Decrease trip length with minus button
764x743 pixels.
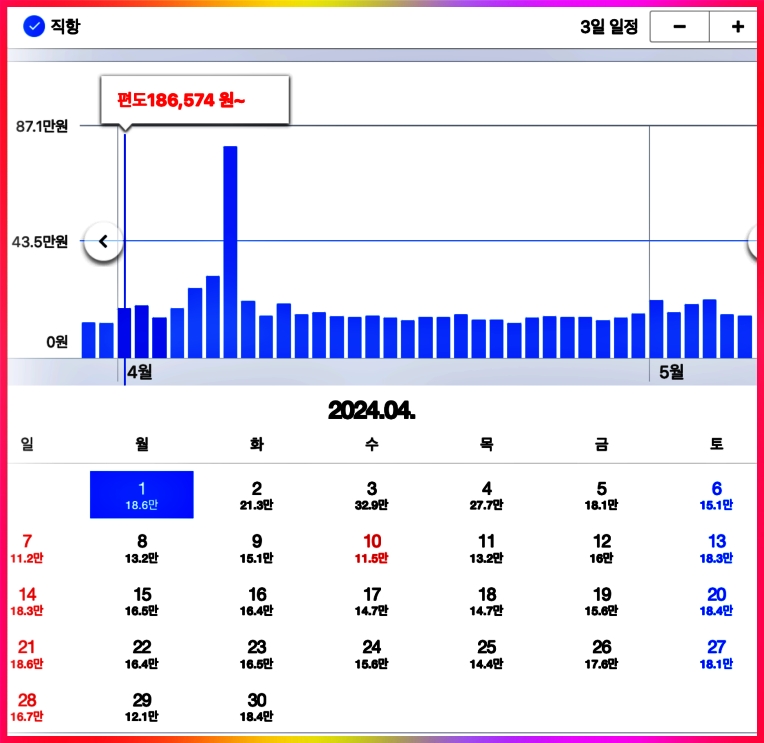point(679,27)
